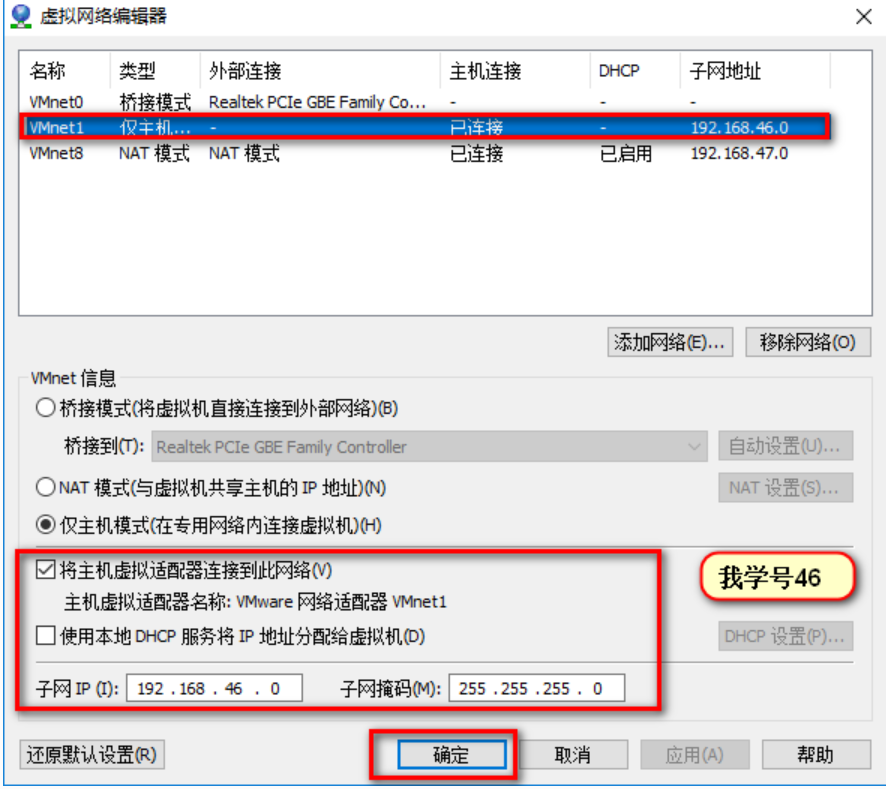The height and width of the screenshot is (789, 886).
Task: Select the VMnet8 NAT network row
Action: pos(425,153)
